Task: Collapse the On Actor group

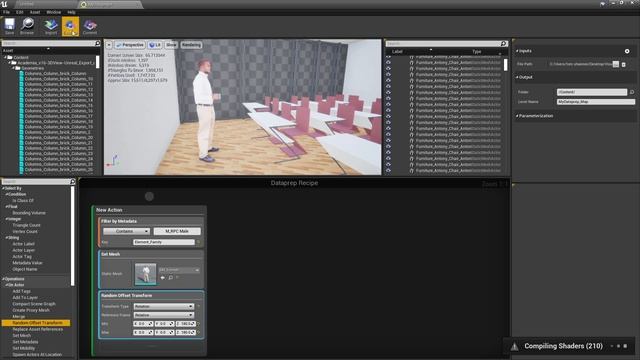Action: [7, 285]
